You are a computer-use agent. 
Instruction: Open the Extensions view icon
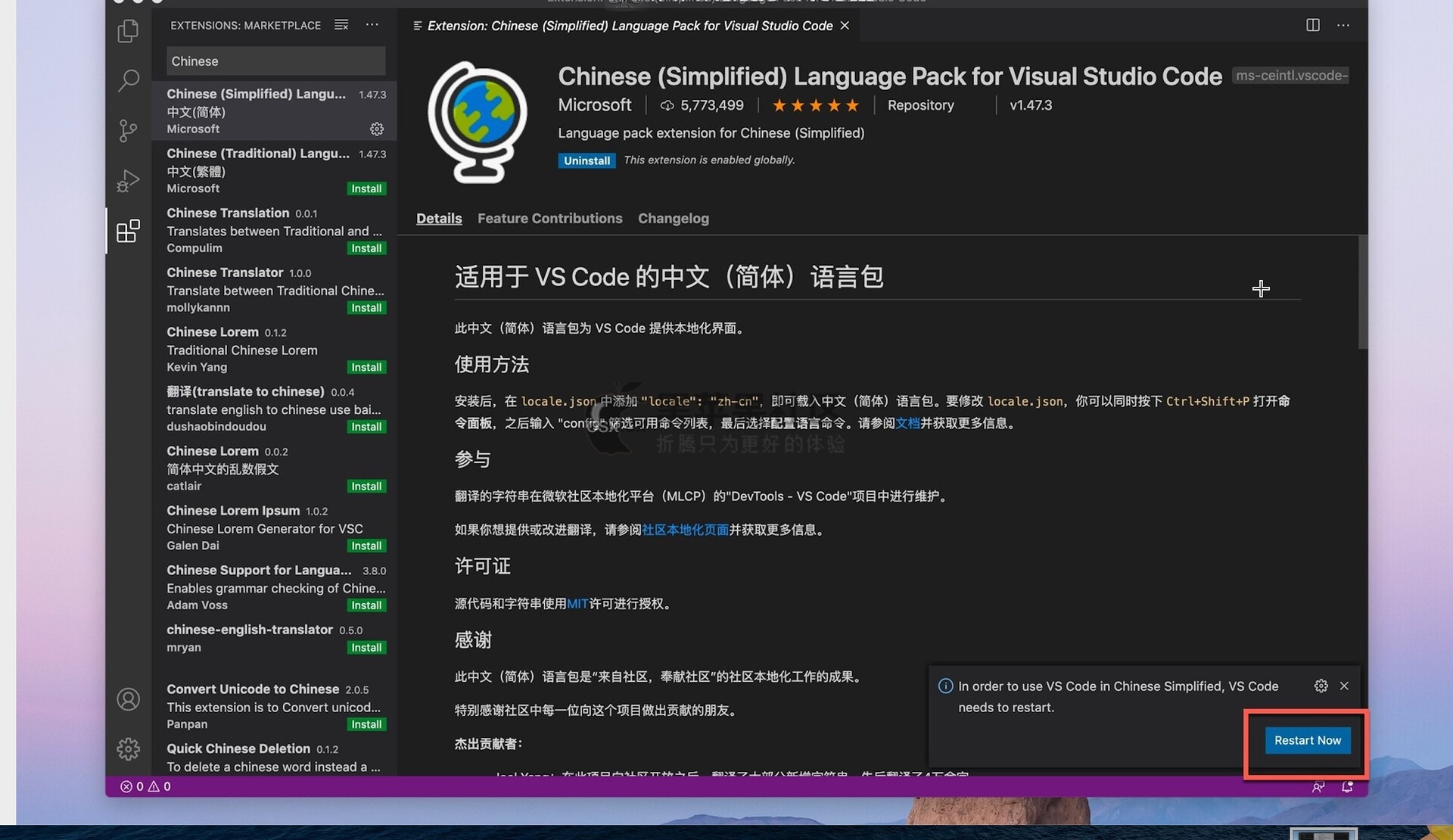click(x=128, y=231)
